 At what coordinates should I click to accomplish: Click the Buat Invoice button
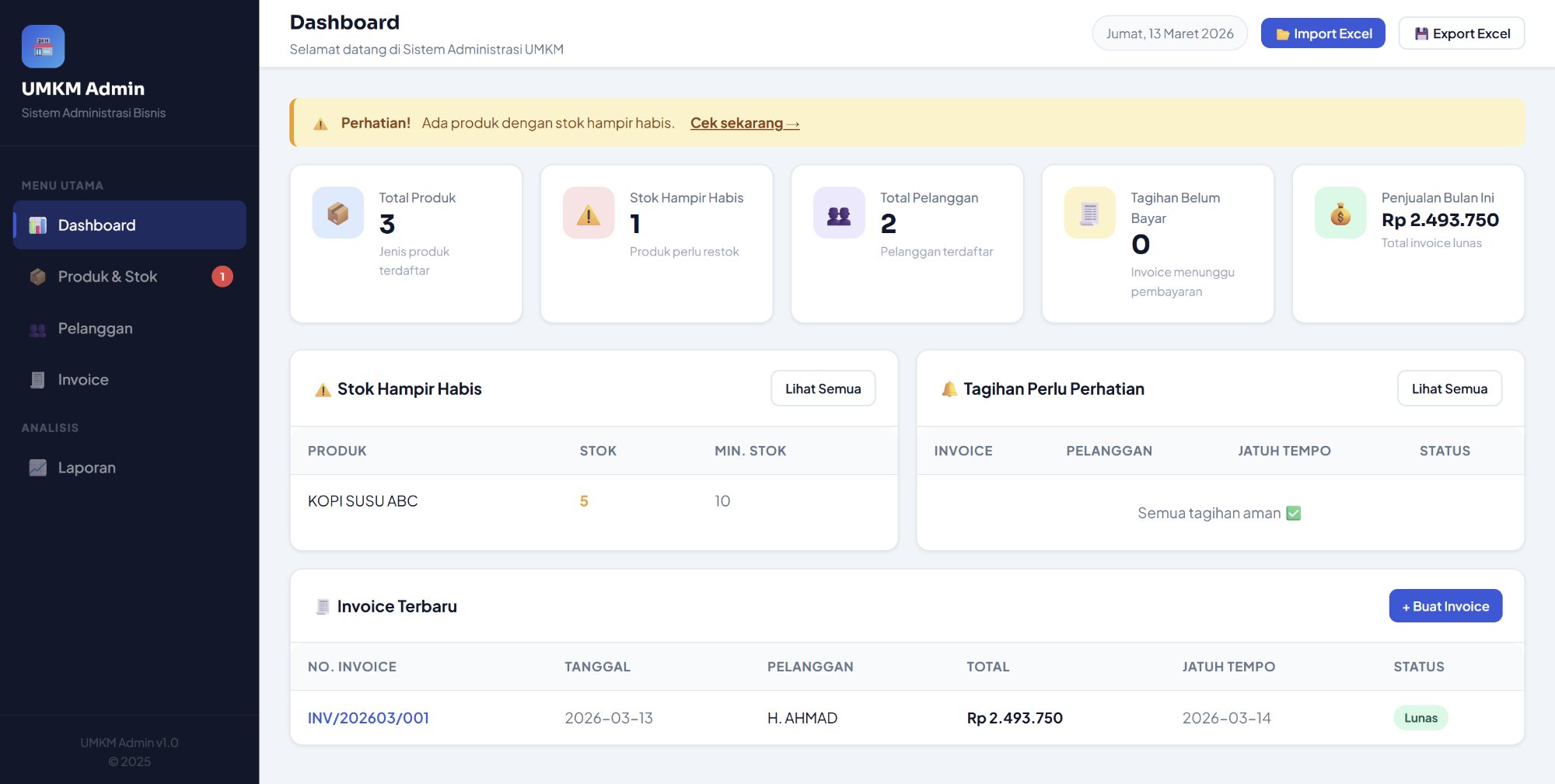tap(1445, 605)
